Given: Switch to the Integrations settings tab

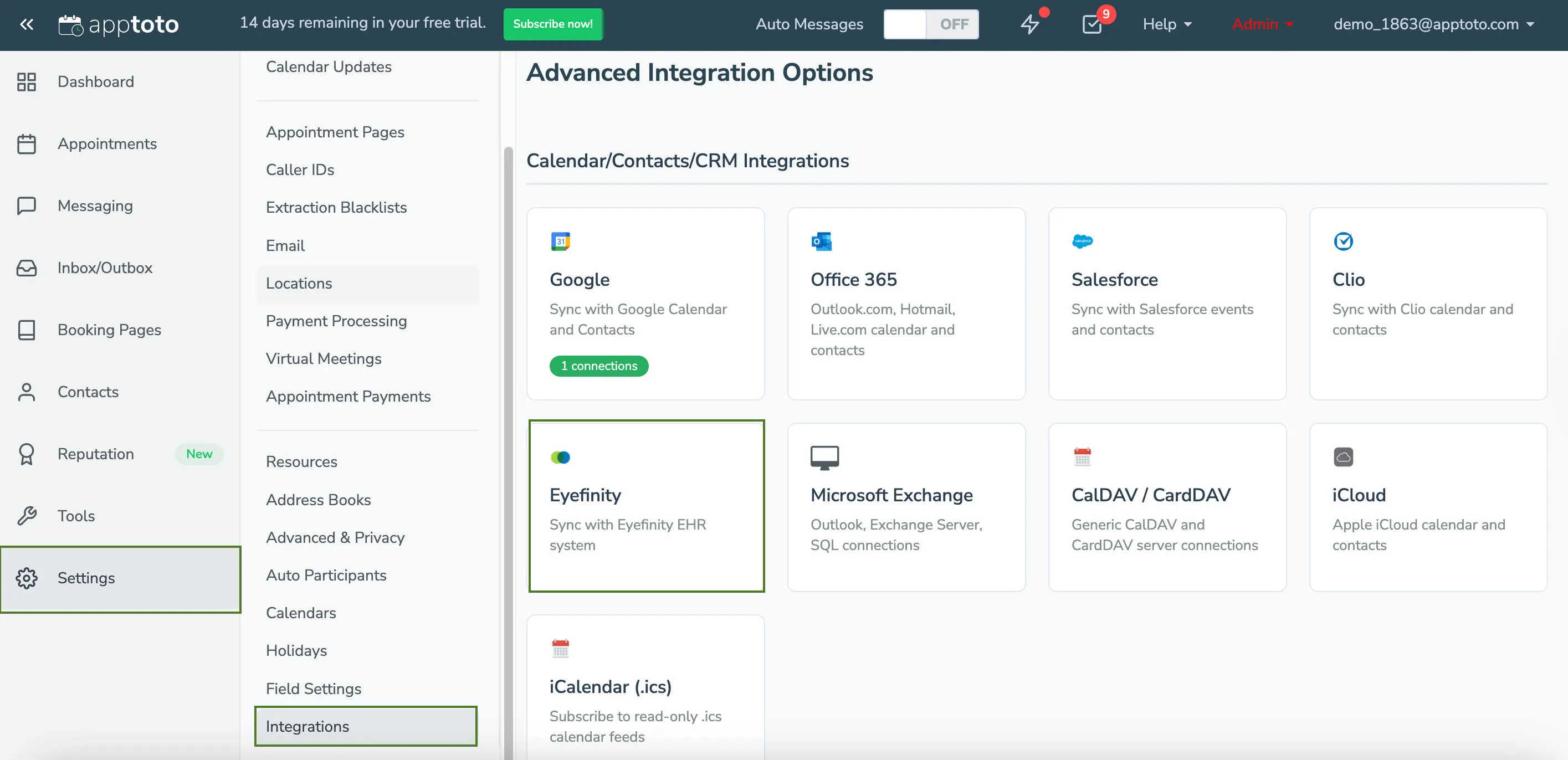Looking at the screenshot, I should [x=308, y=726].
